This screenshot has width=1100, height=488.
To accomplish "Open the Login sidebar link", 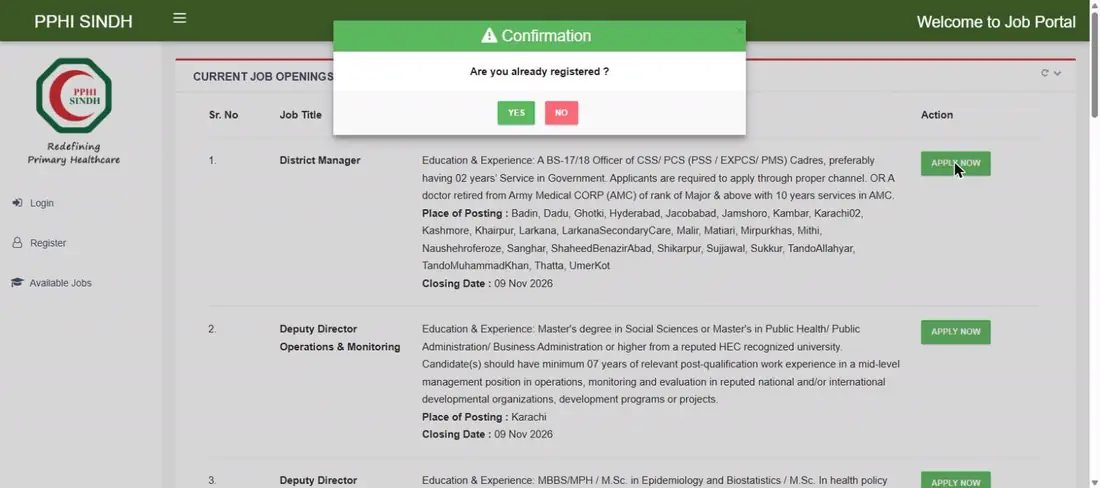I will point(41,203).
